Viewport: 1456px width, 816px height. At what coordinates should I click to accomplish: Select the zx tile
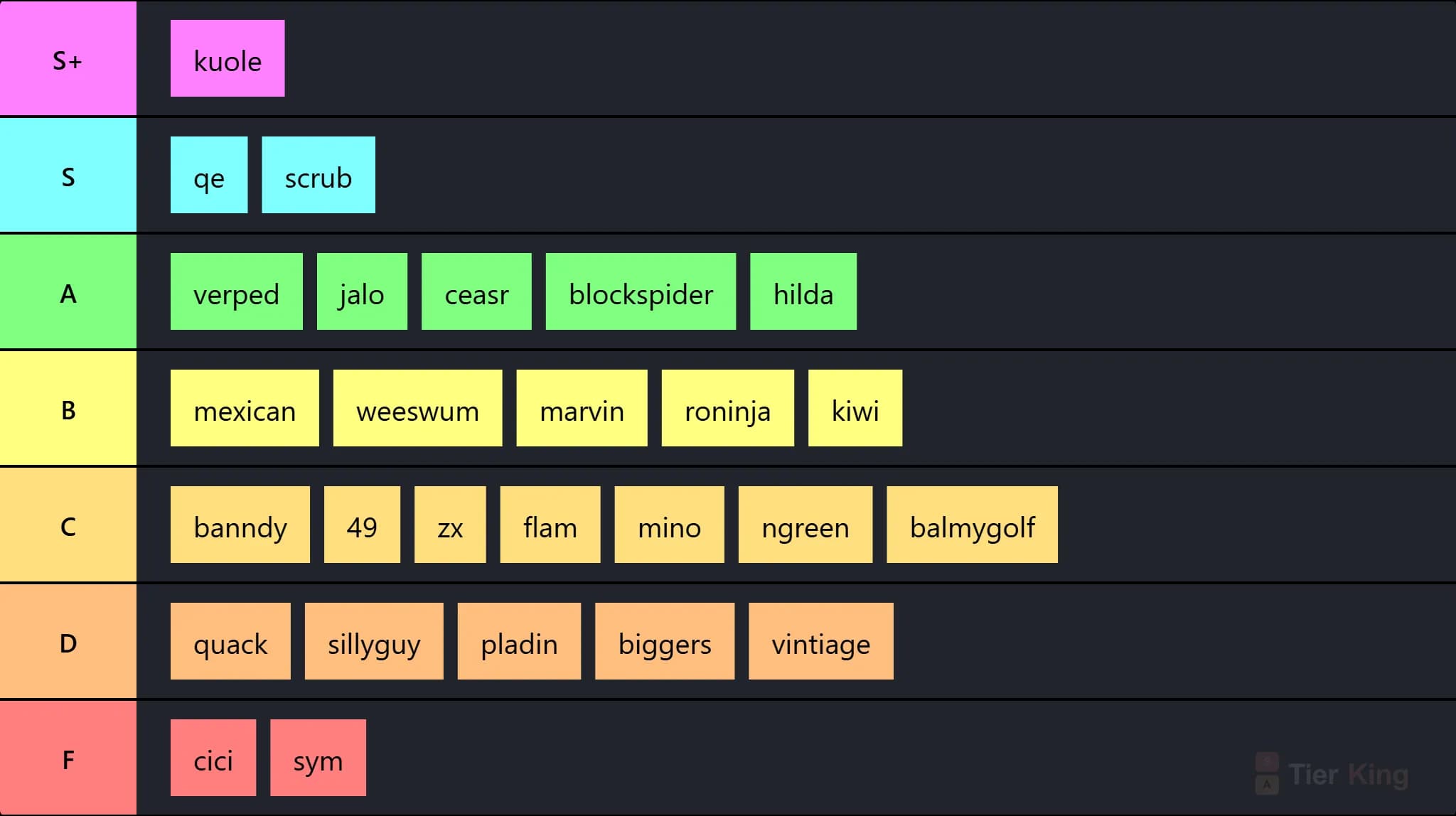tap(450, 525)
